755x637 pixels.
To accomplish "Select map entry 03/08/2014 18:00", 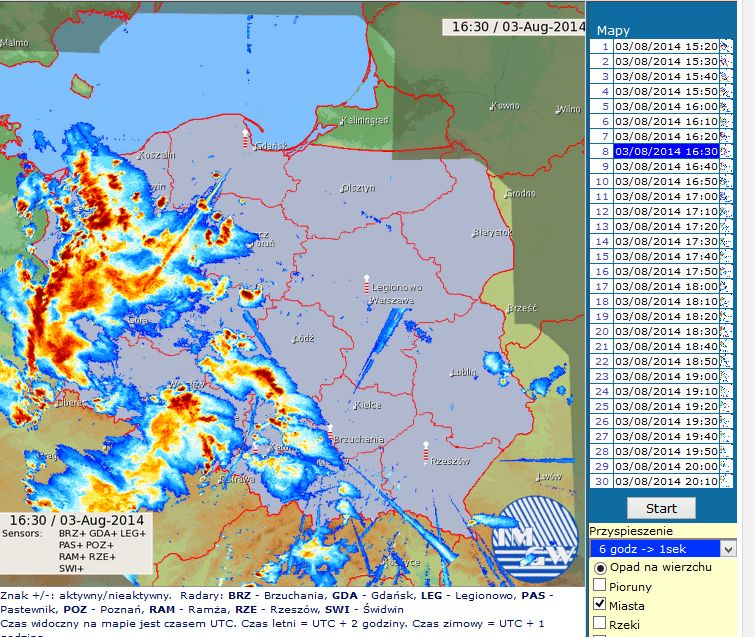I will (x=666, y=286).
